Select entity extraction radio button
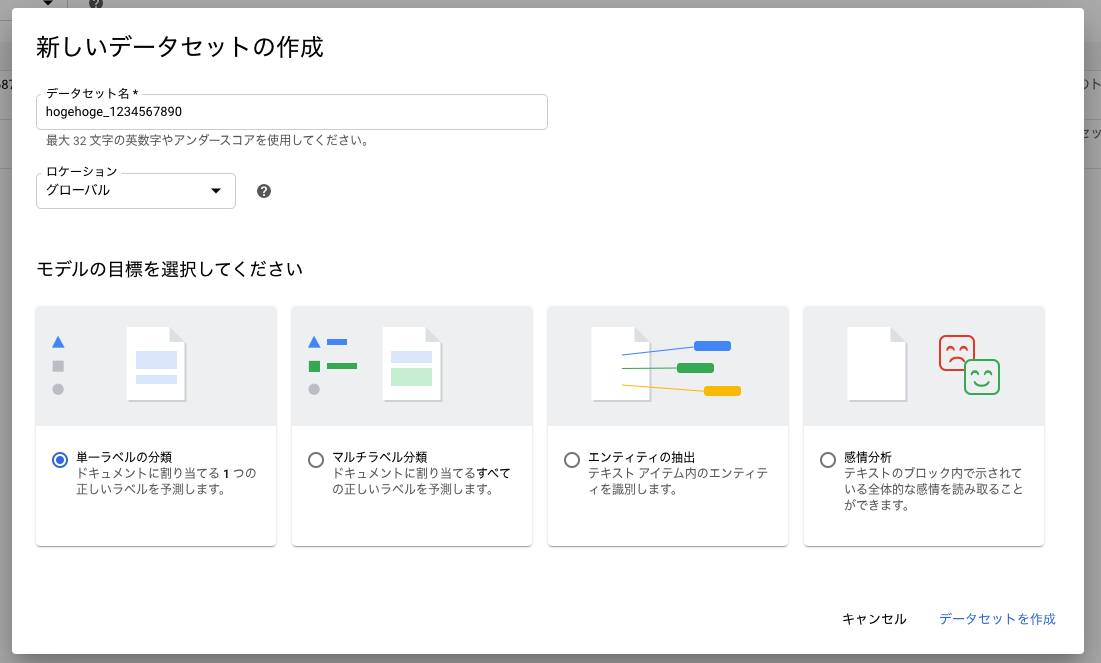 572,460
